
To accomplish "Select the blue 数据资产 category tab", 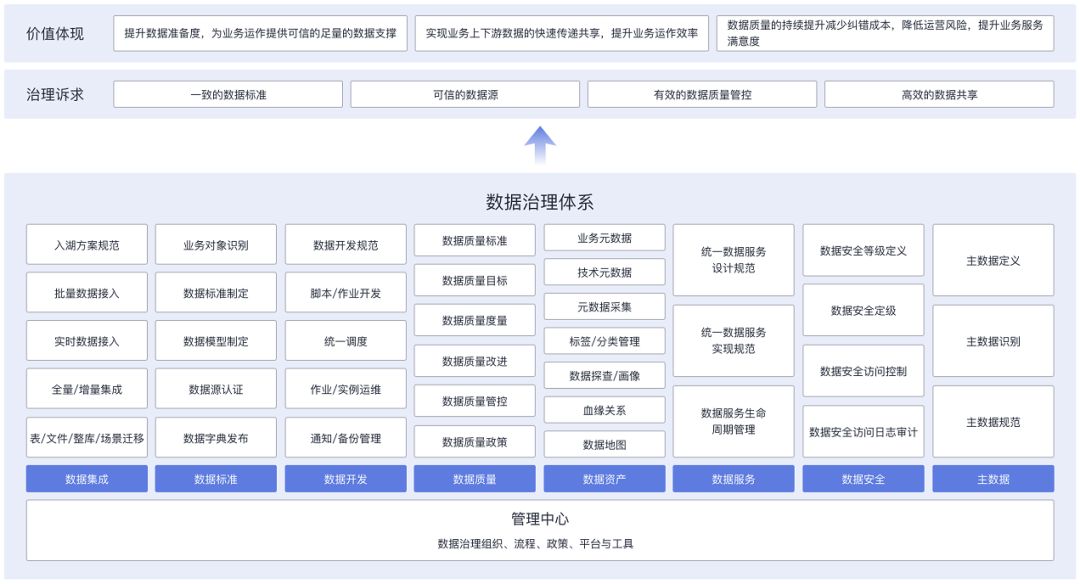I will pos(604,479).
